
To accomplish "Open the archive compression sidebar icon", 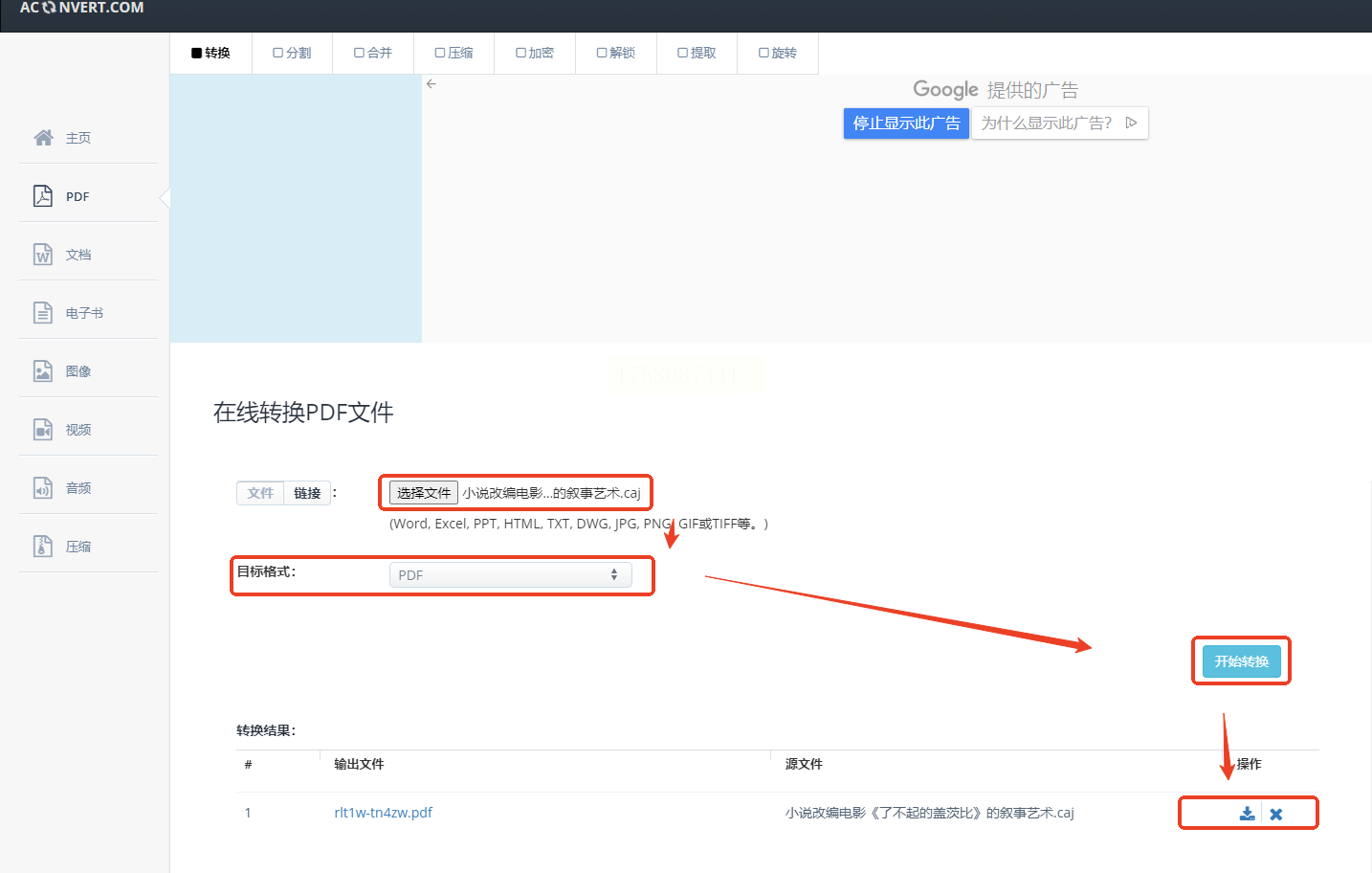I will 43,547.
